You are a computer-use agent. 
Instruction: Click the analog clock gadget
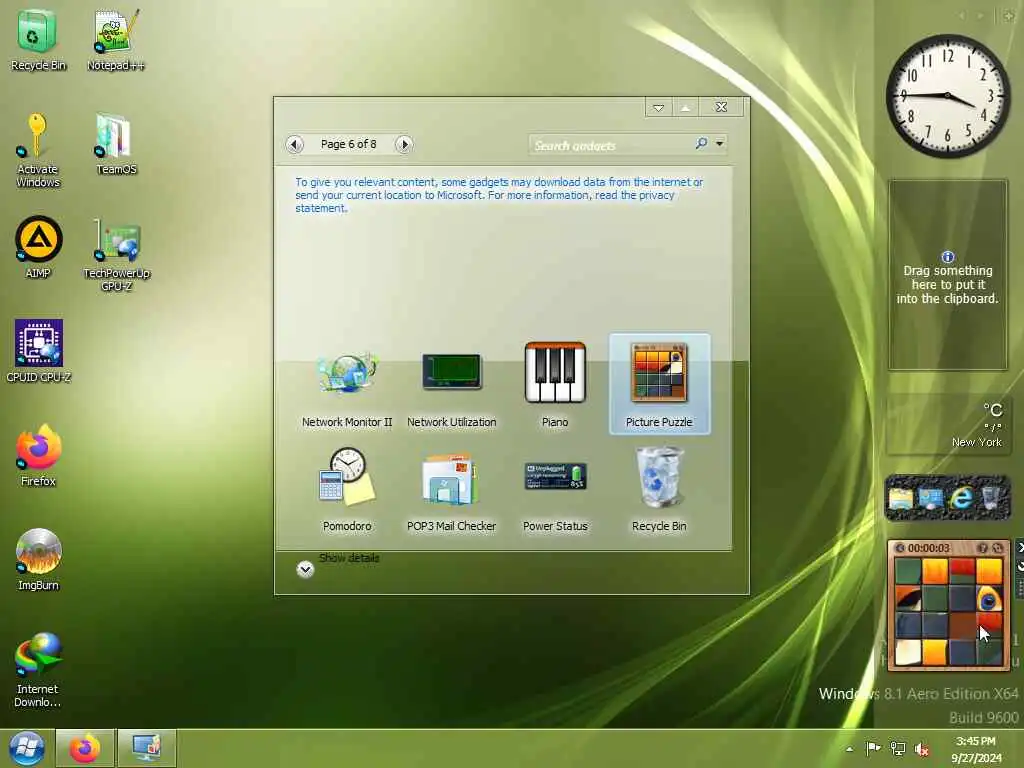(x=948, y=96)
